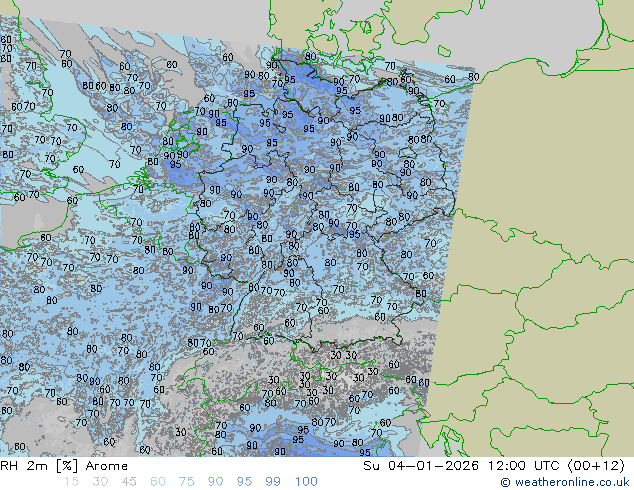
Task: Click the date 'Su 04-01-2026'
Action: pos(421,466)
